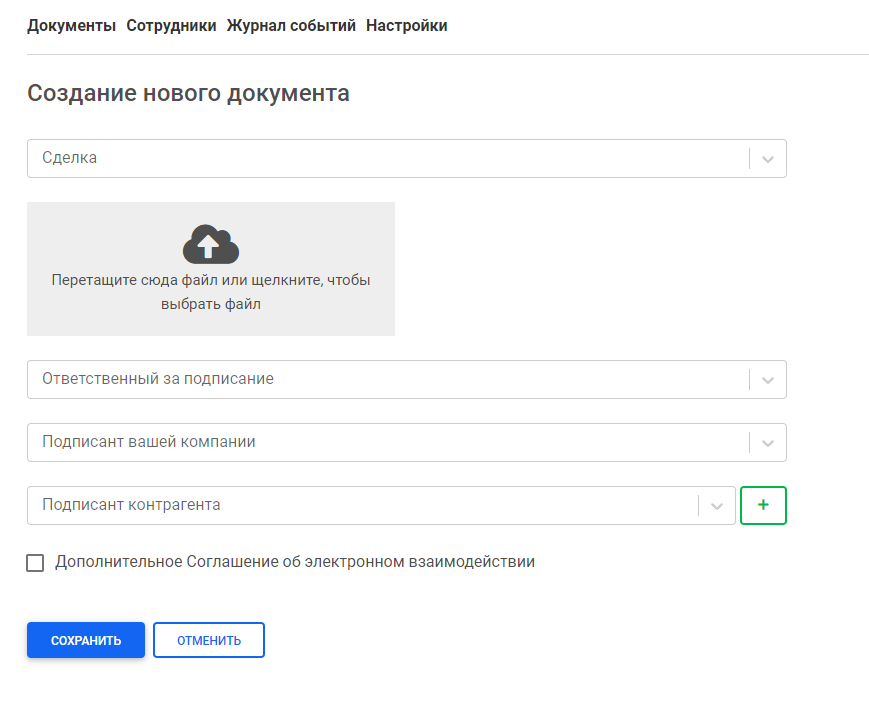Open the Документы menu item
Viewport: 869px width, 702px height.
click(x=71, y=26)
